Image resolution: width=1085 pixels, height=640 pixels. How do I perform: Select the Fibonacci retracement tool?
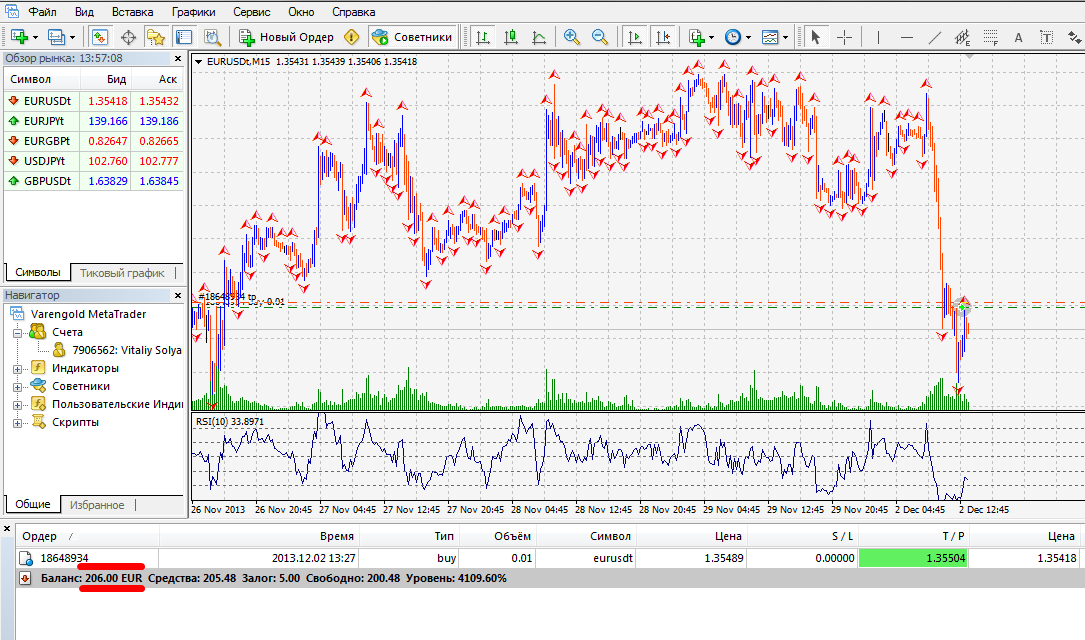990,37
